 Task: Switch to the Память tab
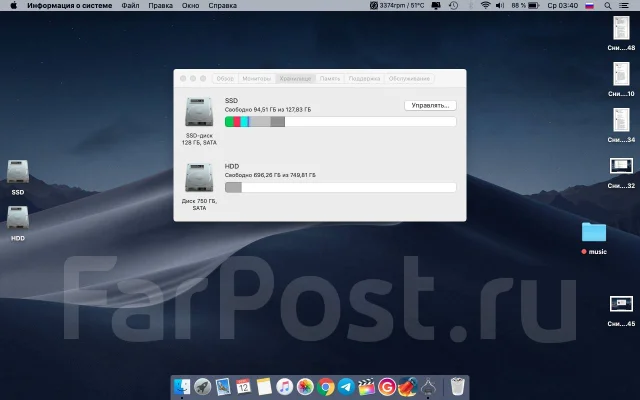tap(330, 78)
